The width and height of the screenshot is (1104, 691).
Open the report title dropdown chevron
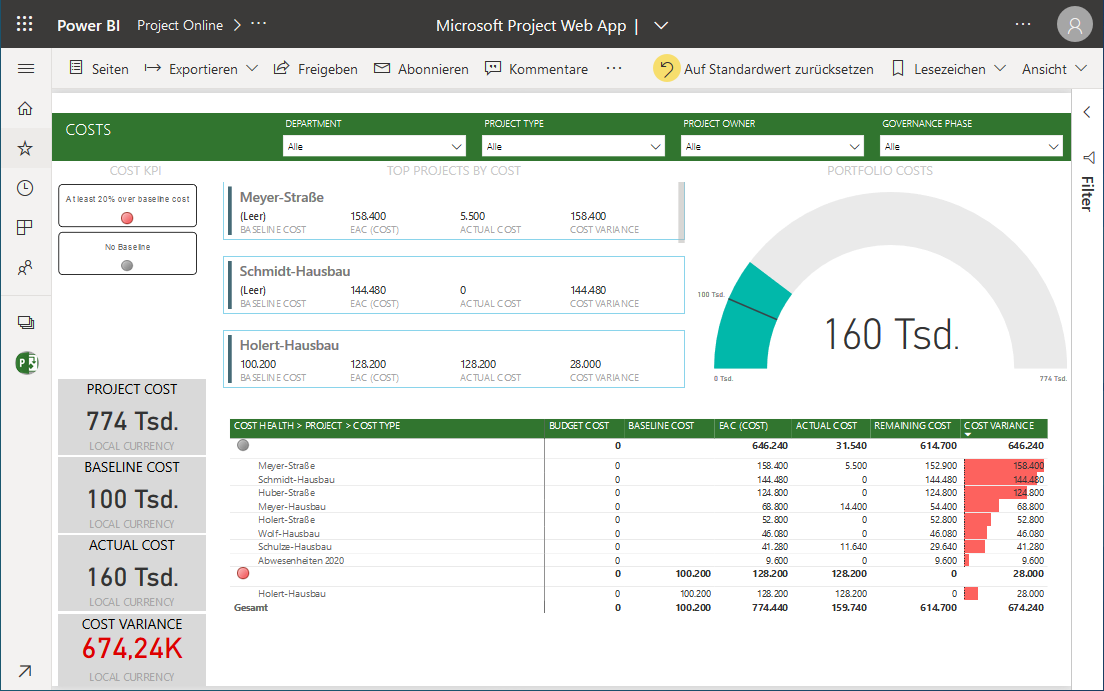click(660, 25)
